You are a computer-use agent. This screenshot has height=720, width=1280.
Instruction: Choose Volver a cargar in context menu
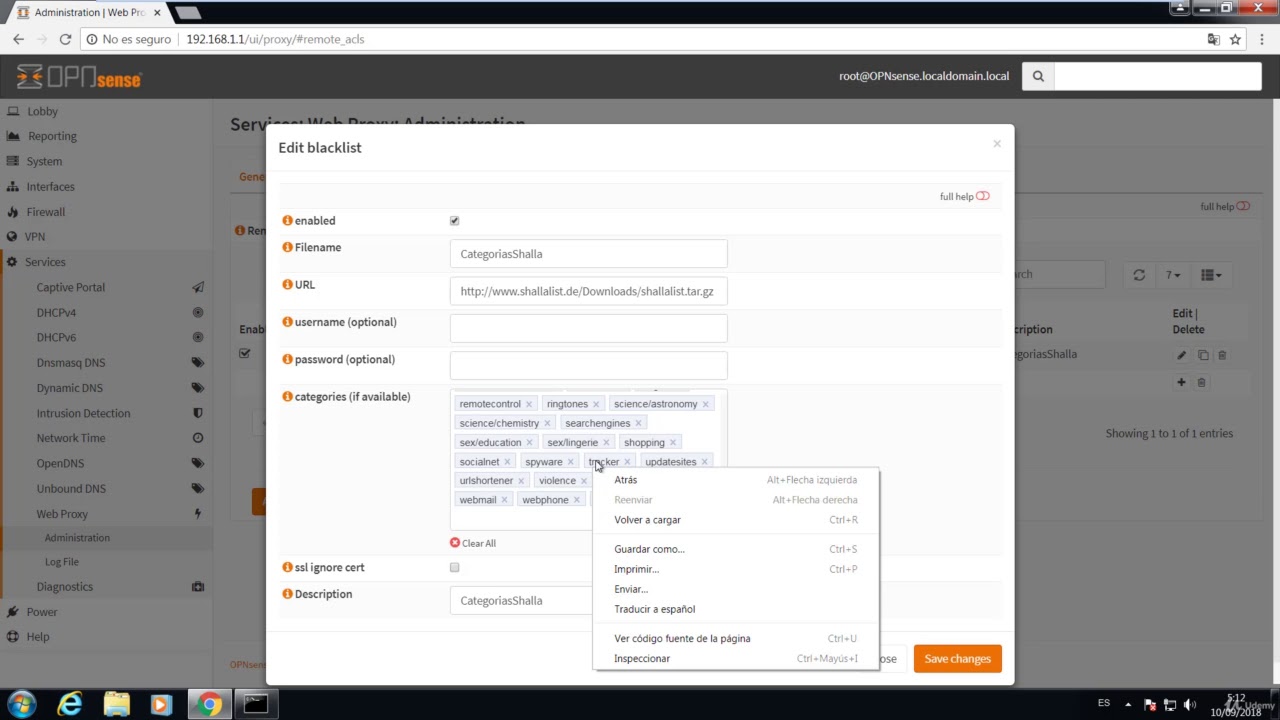736,520
